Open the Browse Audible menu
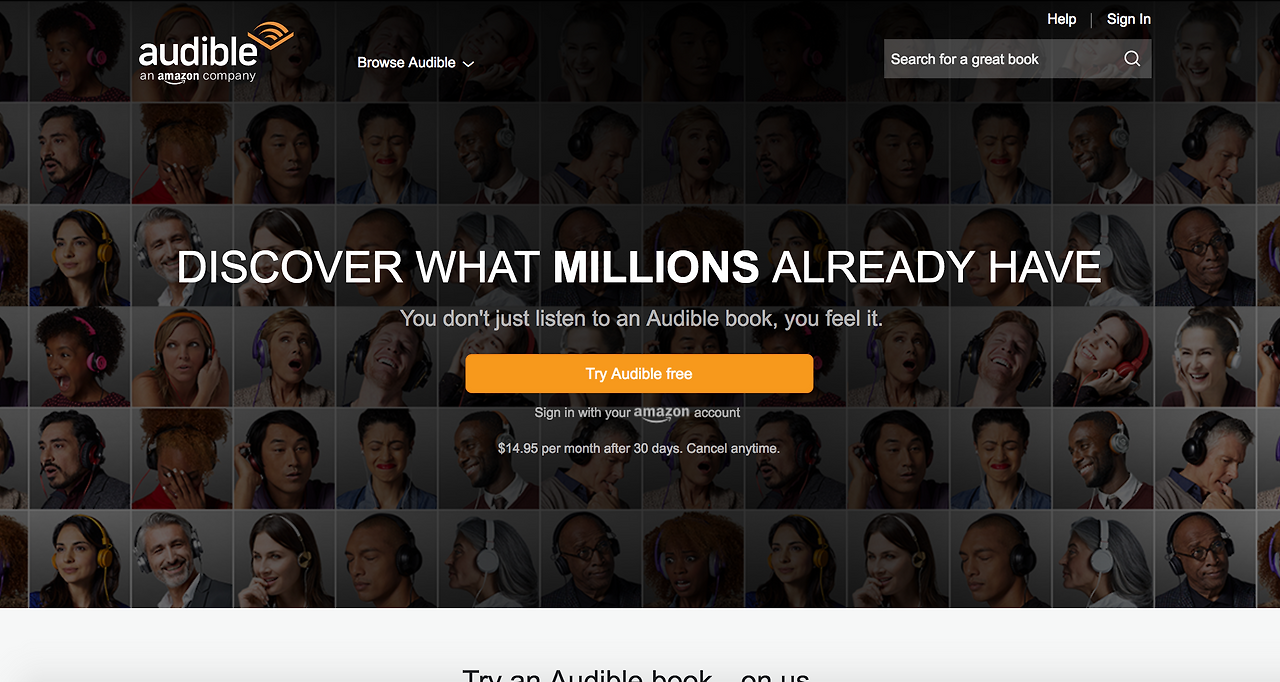 415,62
